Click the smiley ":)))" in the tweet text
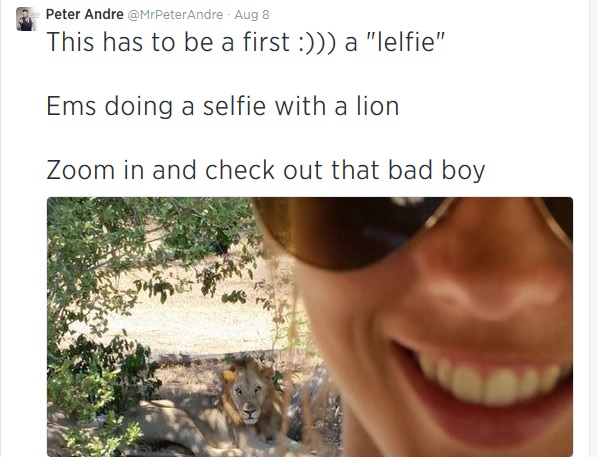This screenshot has width=598, height=457. [317, 42]
